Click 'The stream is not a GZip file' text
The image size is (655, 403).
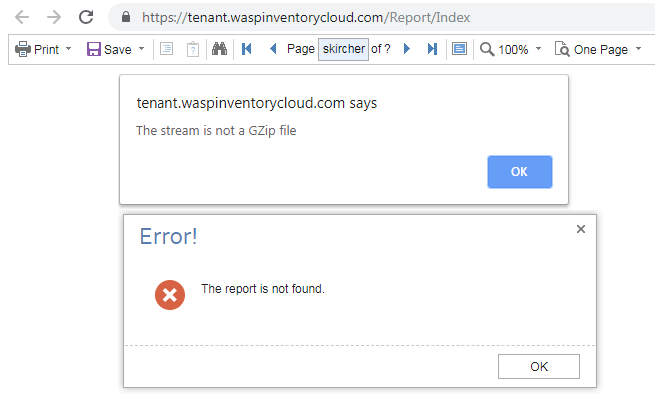[216, 131]
